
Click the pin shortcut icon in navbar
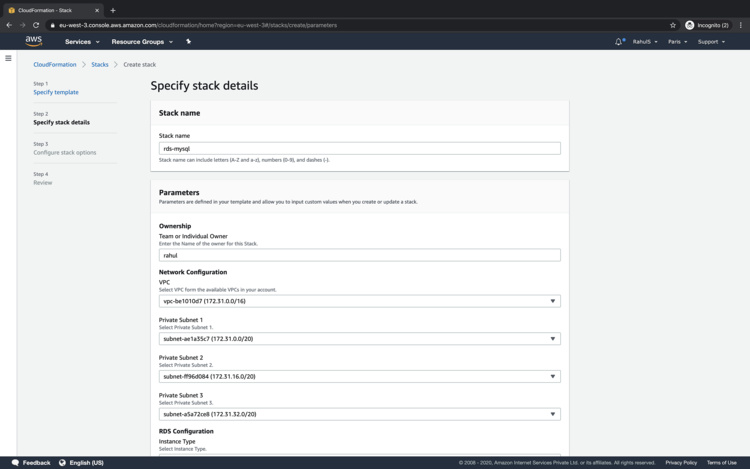[188, 42]
